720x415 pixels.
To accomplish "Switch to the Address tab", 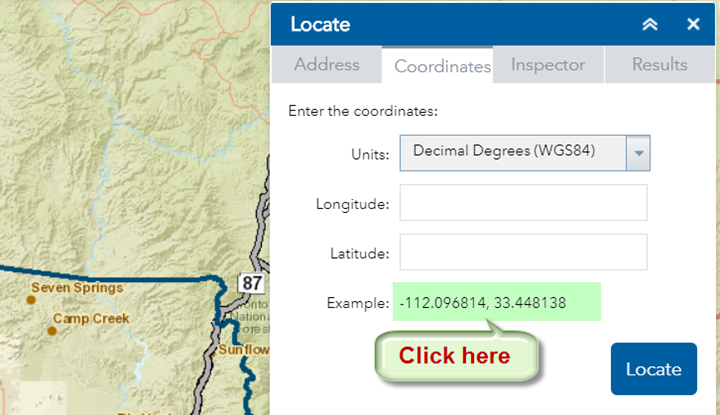I will (326, 65).
